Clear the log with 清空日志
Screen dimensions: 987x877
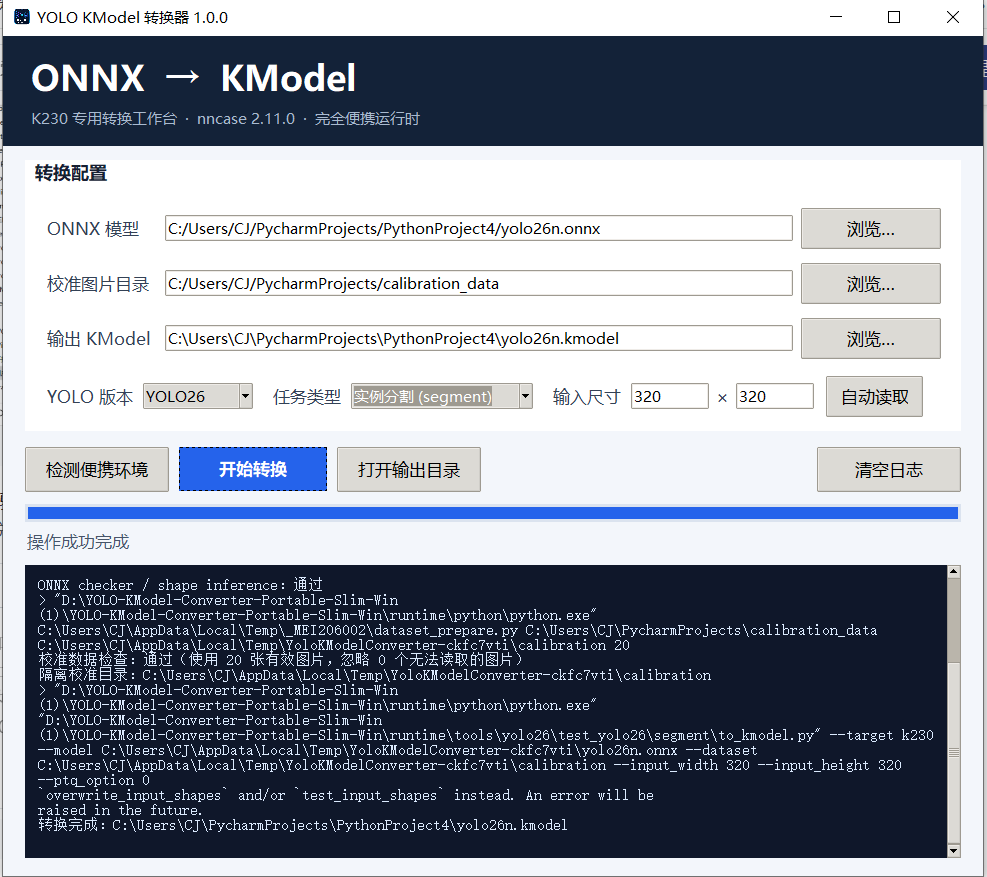click(x=888, y=469)
